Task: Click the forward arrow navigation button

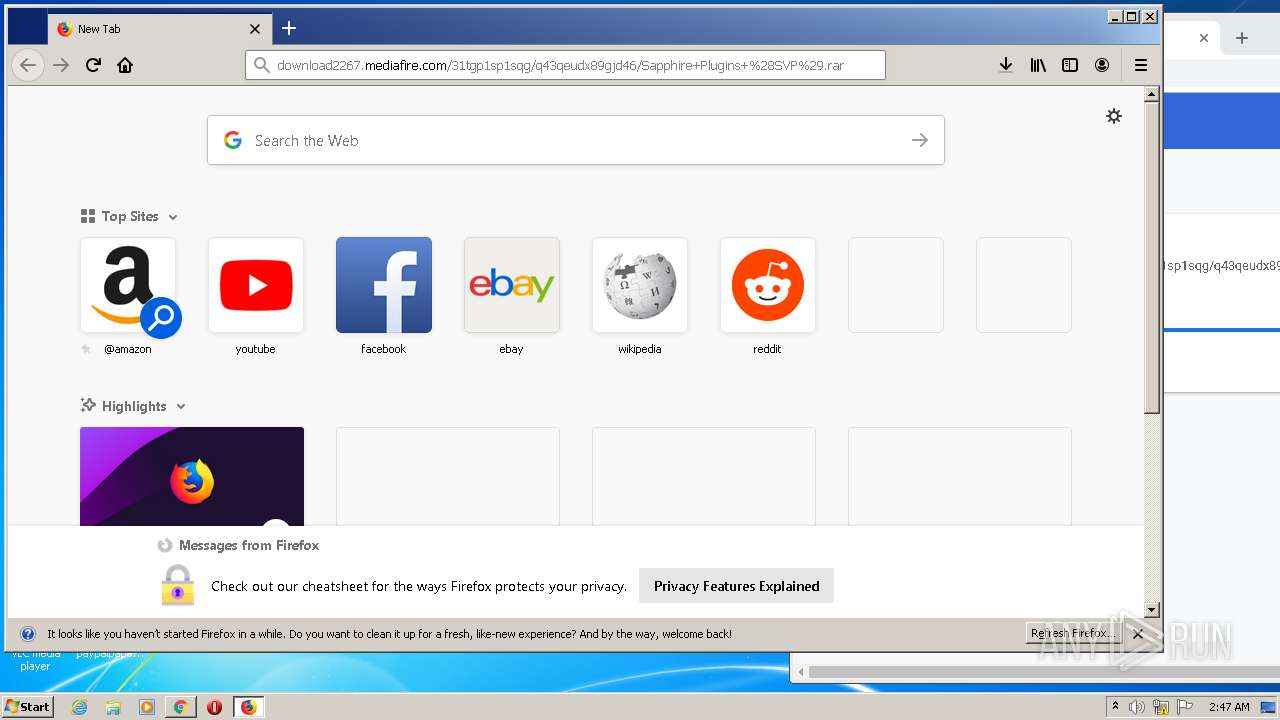Action: tap(61, 65)
